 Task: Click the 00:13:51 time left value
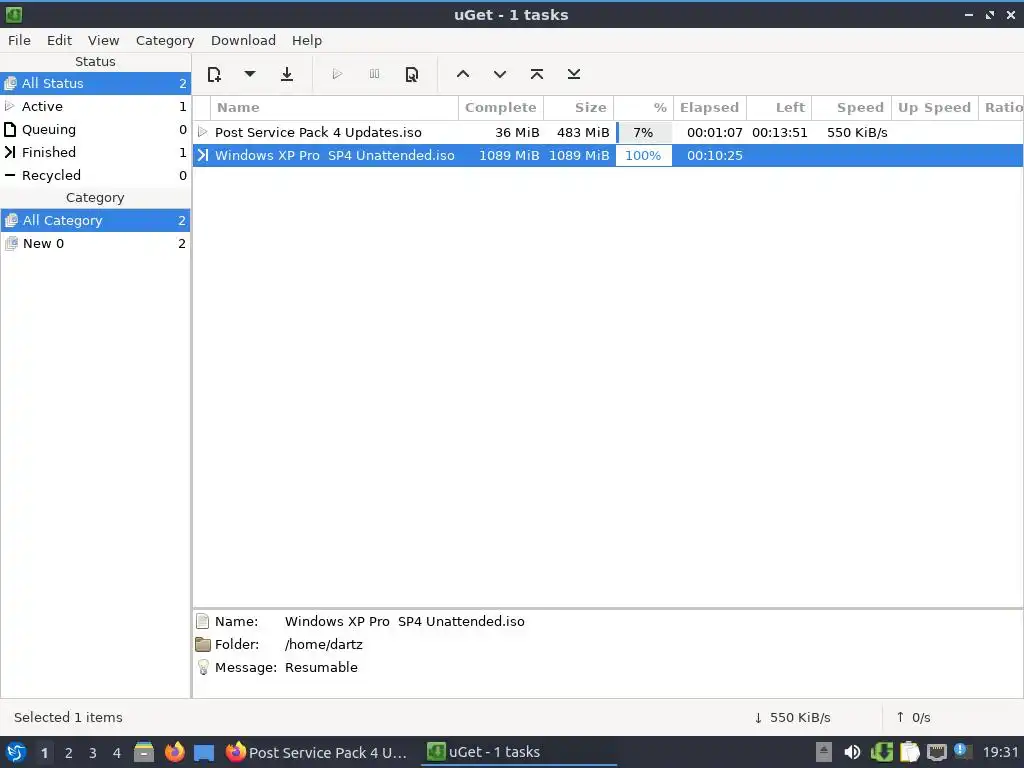click(x=780, y=133)
